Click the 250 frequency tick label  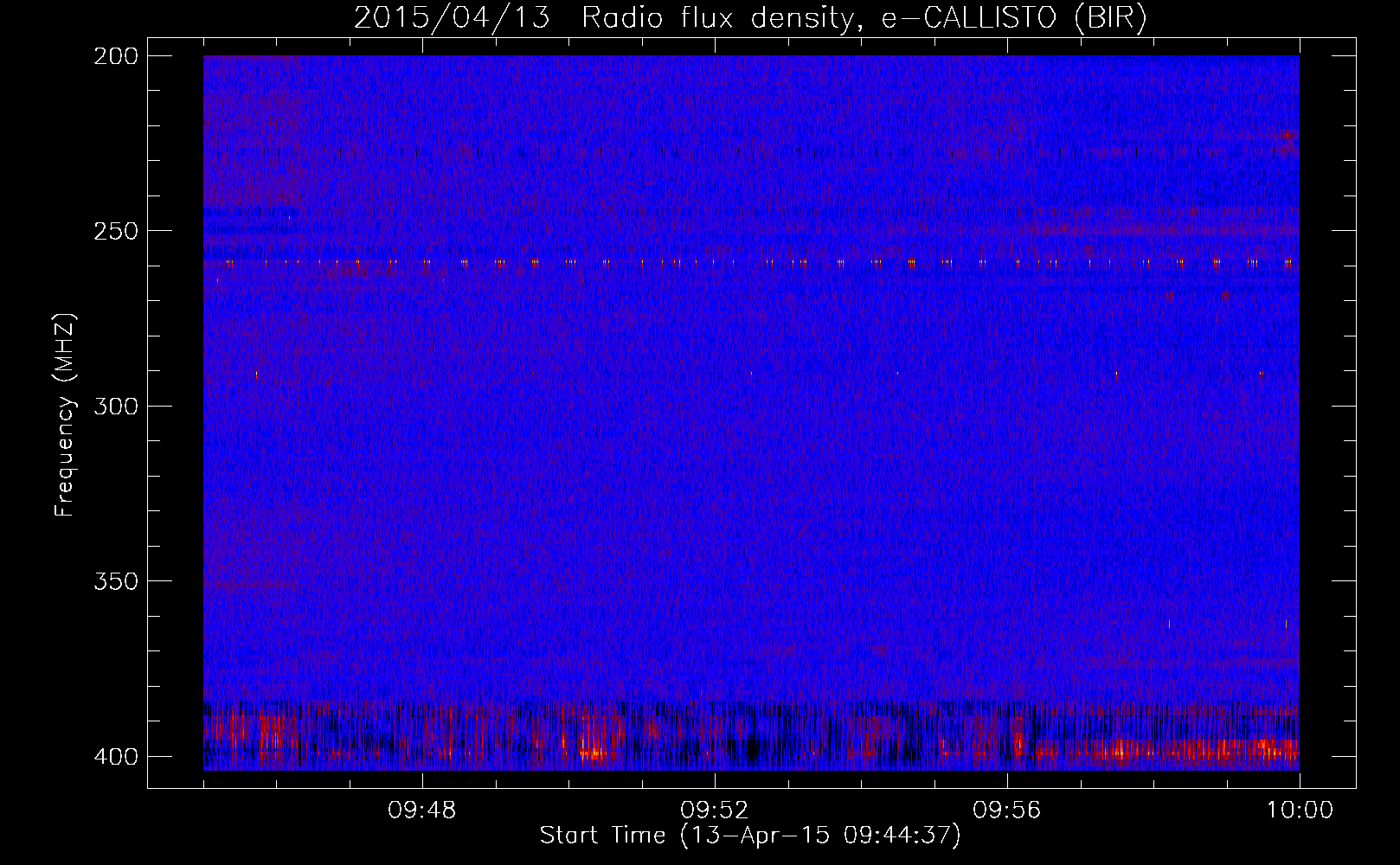(x=116, y=231)
